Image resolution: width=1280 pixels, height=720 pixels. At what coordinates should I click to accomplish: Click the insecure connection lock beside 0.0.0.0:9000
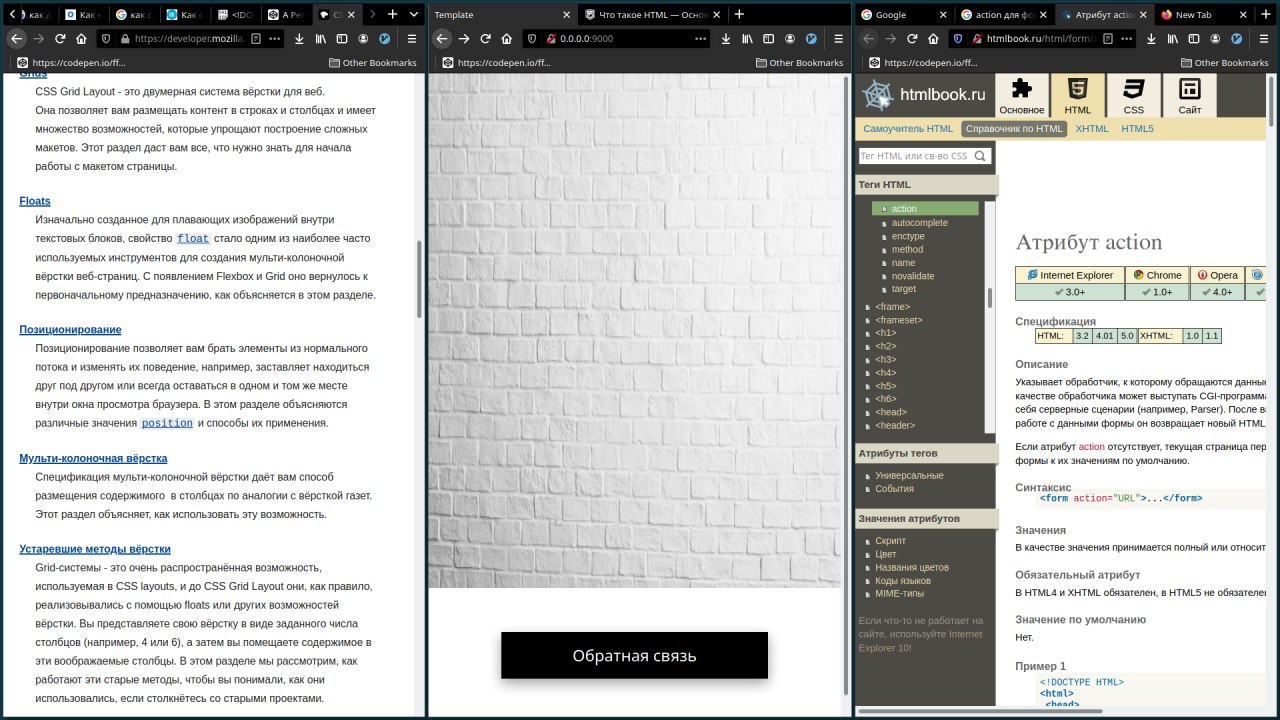[549, 38]
